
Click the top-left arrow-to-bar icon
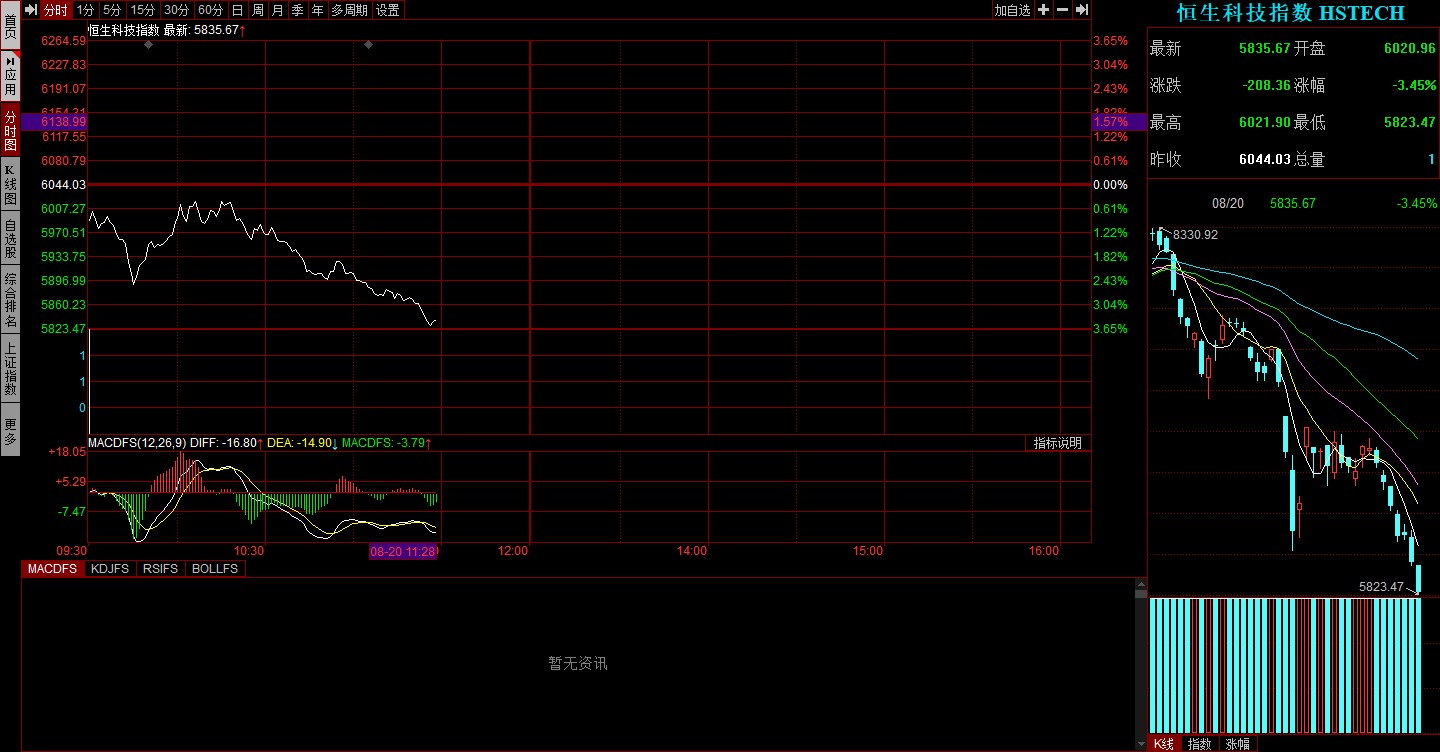pos(30,10)
